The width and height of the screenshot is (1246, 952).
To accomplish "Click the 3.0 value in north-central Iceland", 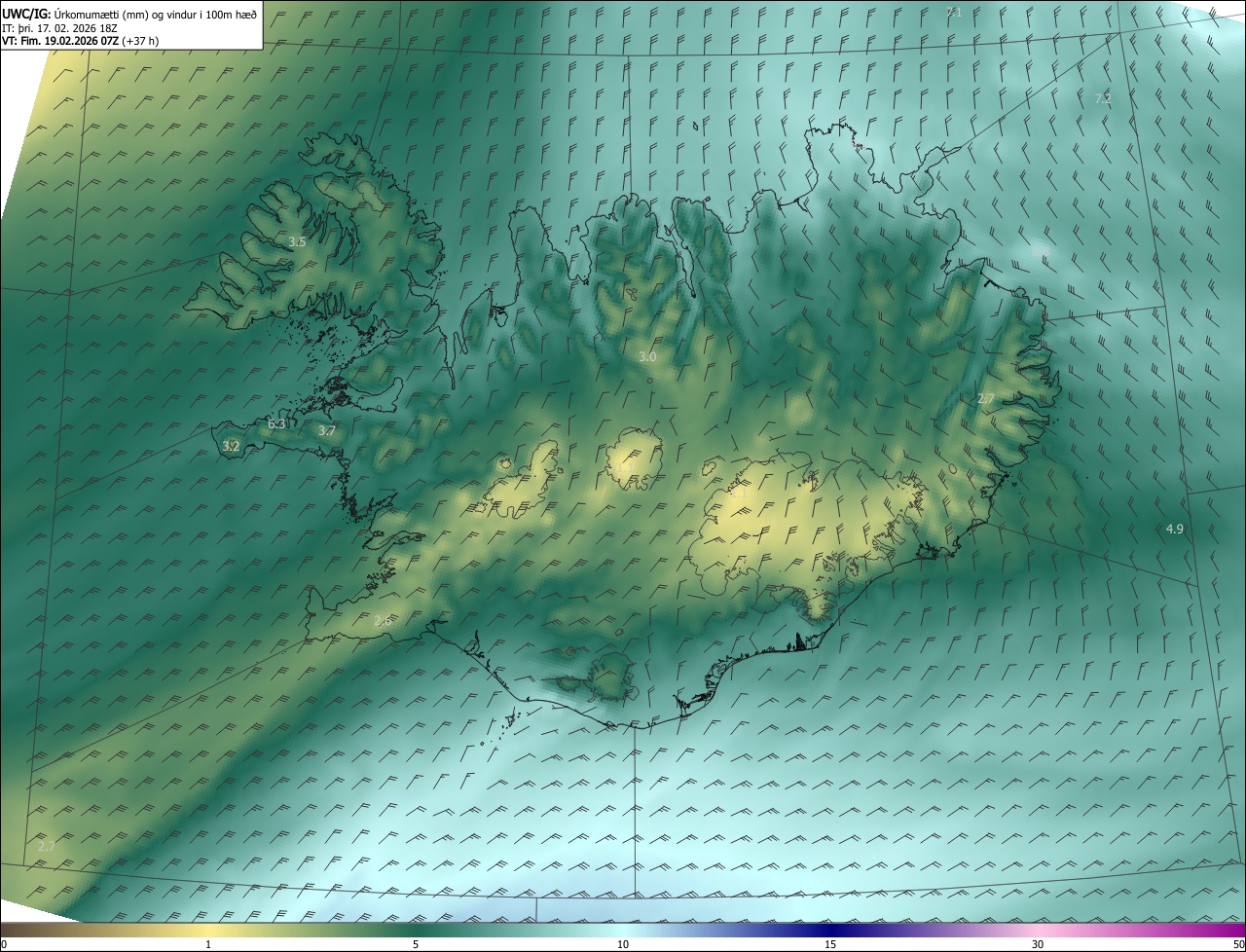I will 647,357.
